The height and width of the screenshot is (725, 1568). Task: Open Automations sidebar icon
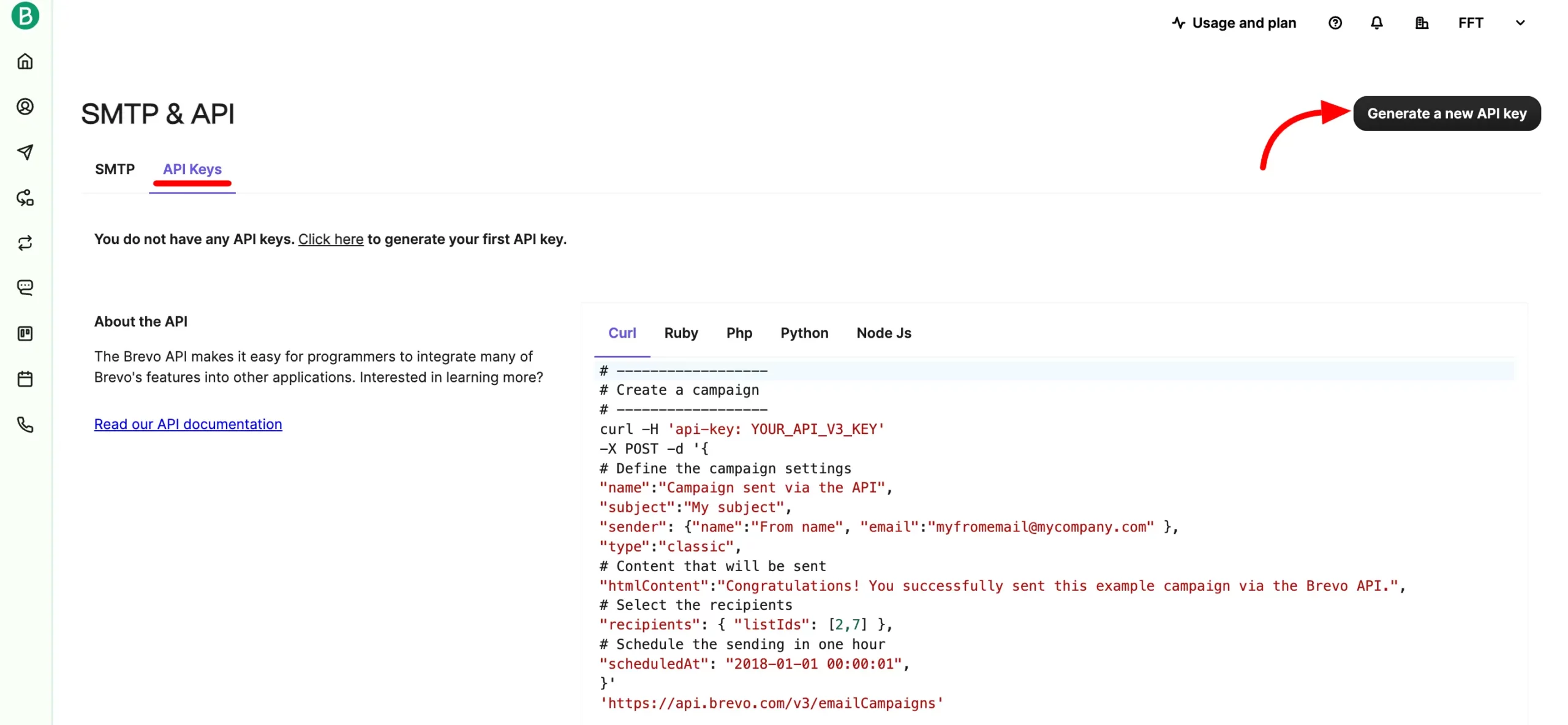point(25,198)
